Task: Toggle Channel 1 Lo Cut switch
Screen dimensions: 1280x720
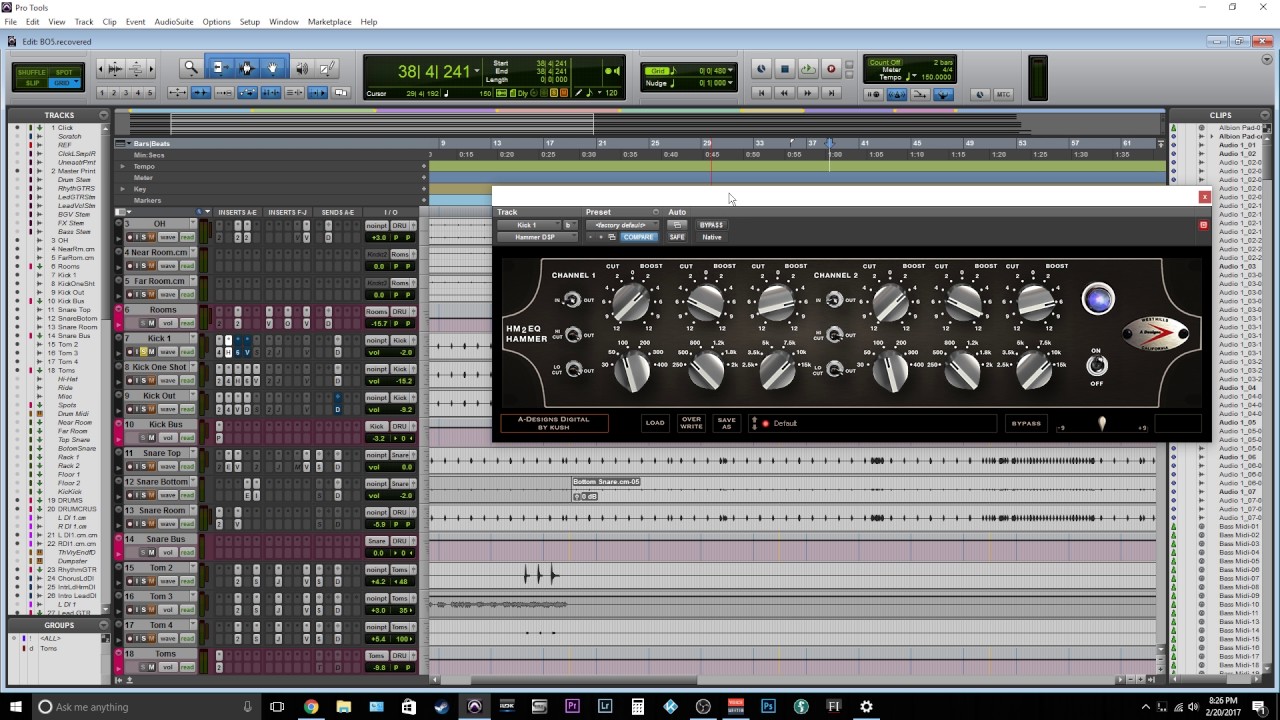Action: [x=572, y=369]
